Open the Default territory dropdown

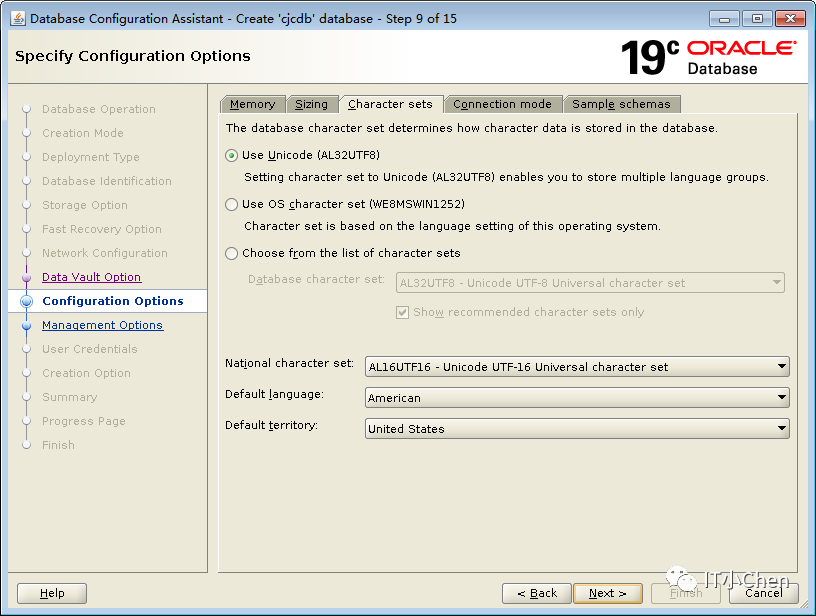pyautogui.click(x=577, y=429)
